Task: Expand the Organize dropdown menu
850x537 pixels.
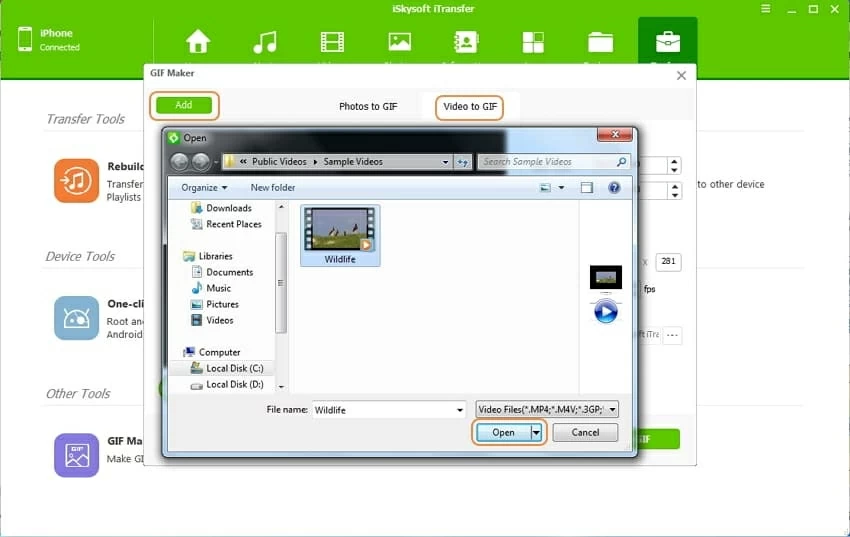Action: 204,188
